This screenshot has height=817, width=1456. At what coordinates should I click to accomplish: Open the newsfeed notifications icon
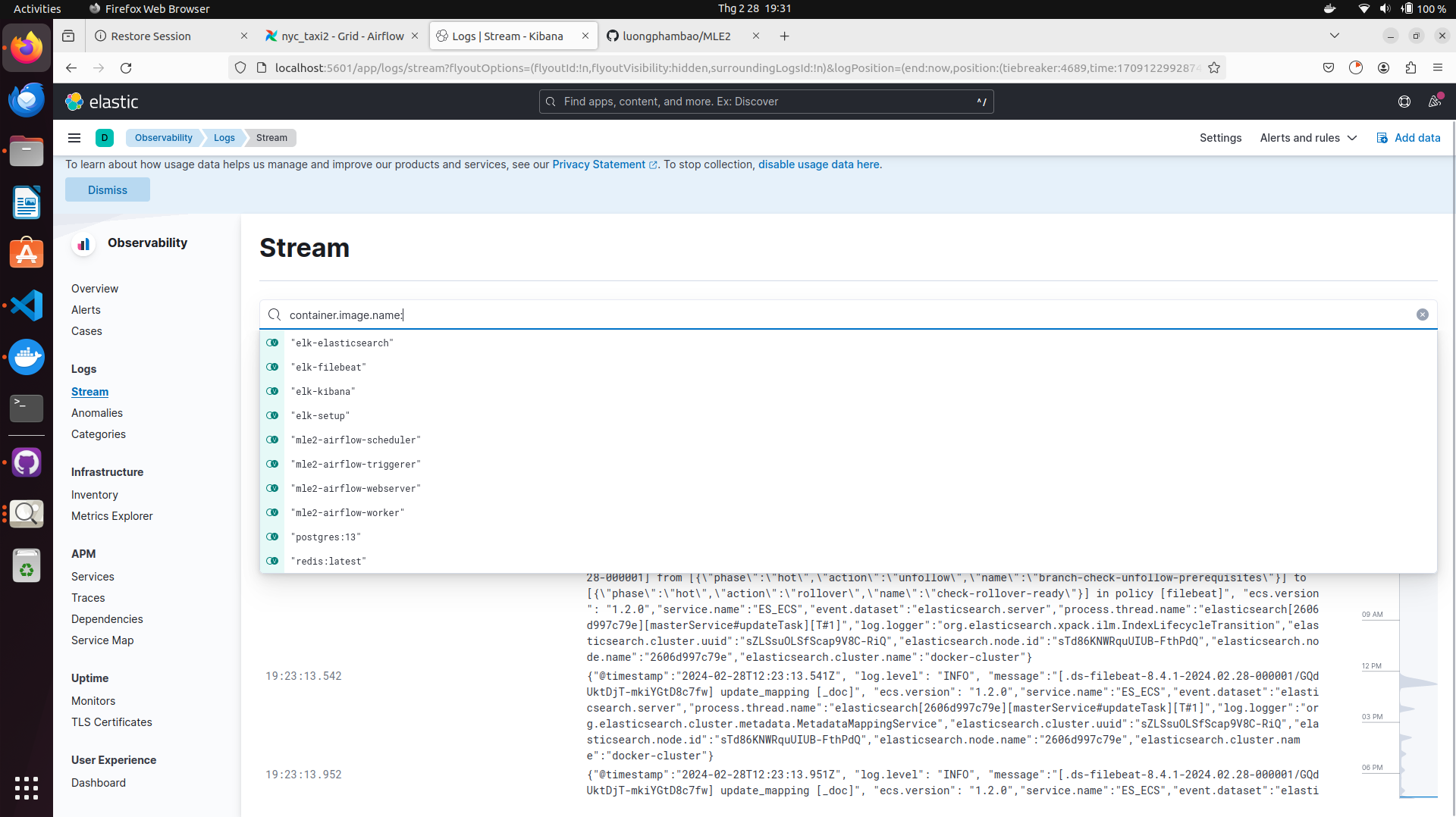[1435, 102]
